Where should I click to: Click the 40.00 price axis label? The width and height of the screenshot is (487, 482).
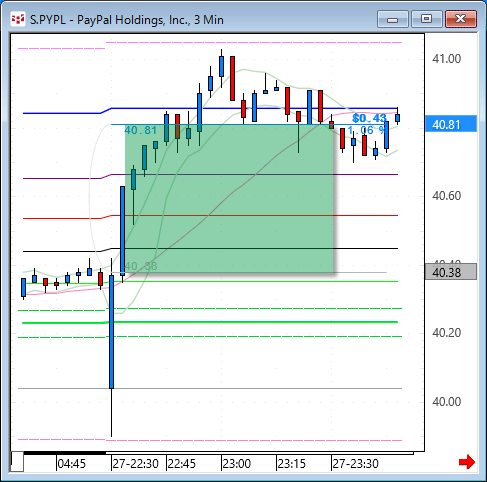pyautogui.click(x=446, y=402)
